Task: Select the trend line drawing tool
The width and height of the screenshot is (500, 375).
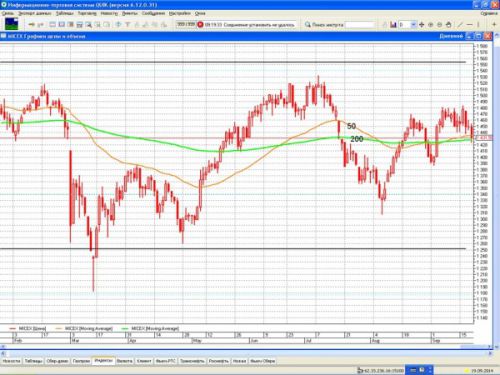Action: coord(460,25)
